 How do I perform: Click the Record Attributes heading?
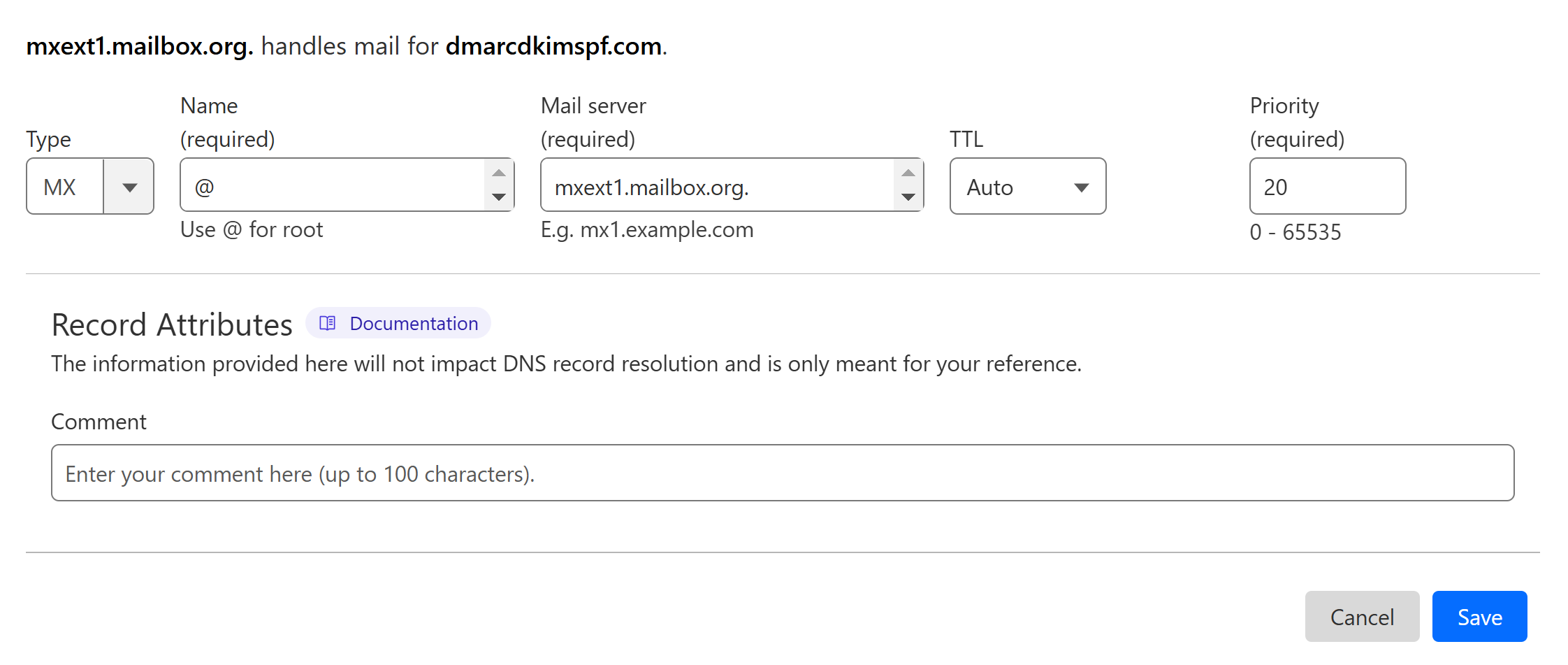172,324
